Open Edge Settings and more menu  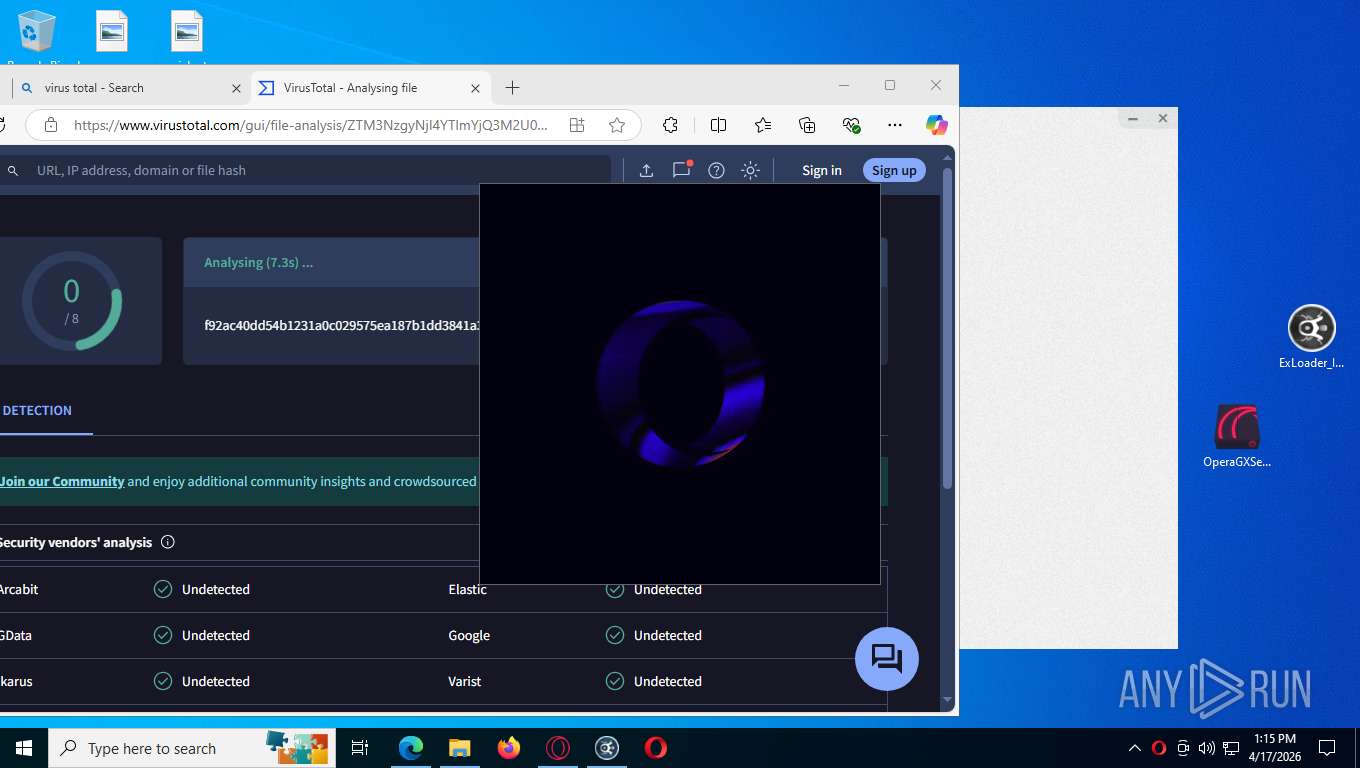[895, 125]
